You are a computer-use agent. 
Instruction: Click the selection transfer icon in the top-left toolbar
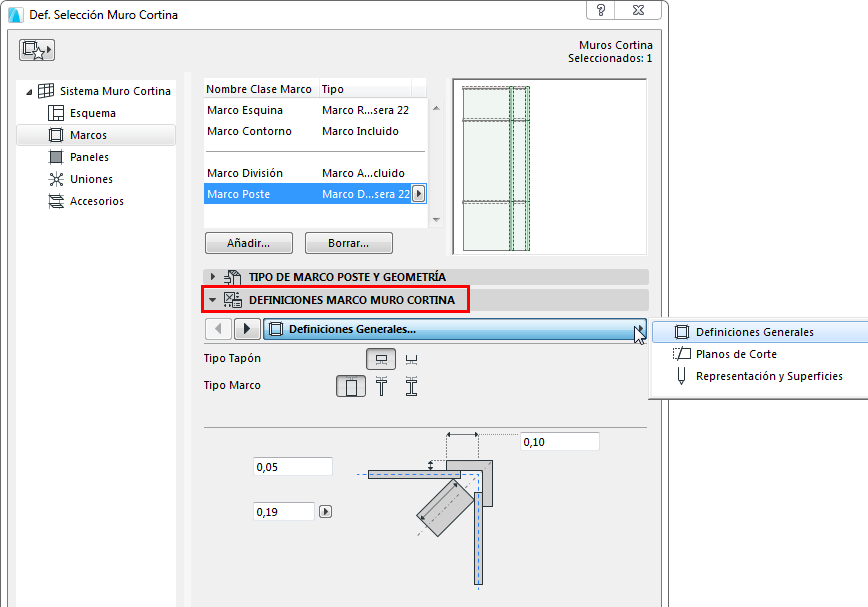tap(36, 49)
